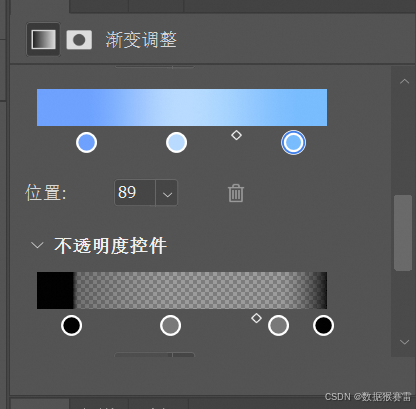The width and height of the screenshot is (416, 409).
Task: Open the 位置 value dropdown arrow
Action: point(167,193)
